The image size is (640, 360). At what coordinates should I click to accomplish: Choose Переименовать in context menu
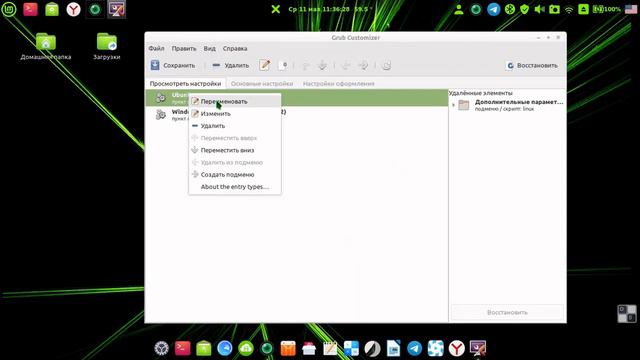click(235, 101)
